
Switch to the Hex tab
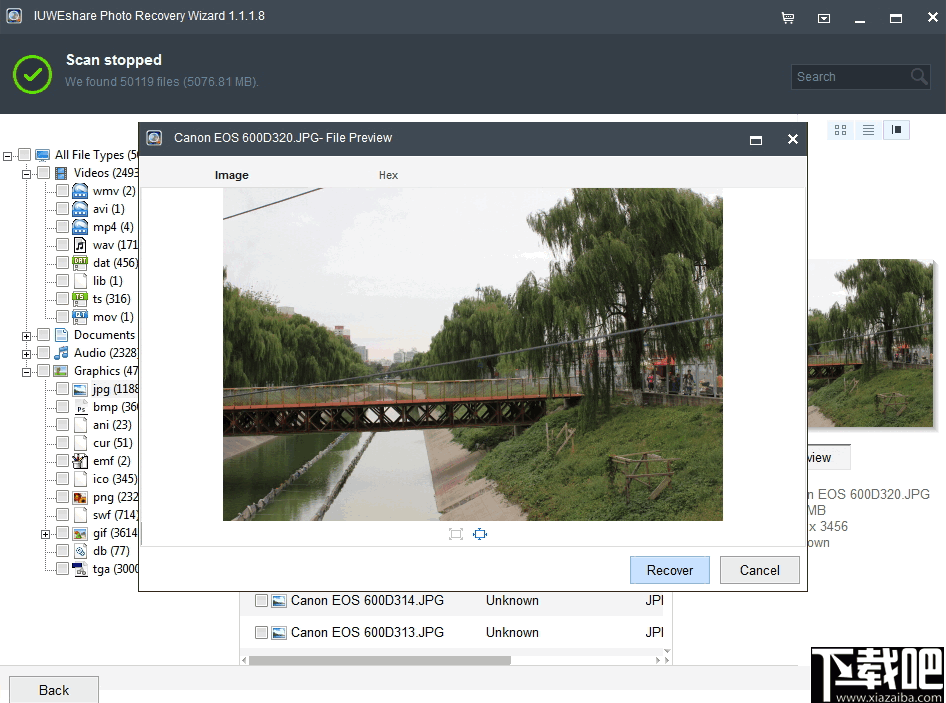[388, 174]
